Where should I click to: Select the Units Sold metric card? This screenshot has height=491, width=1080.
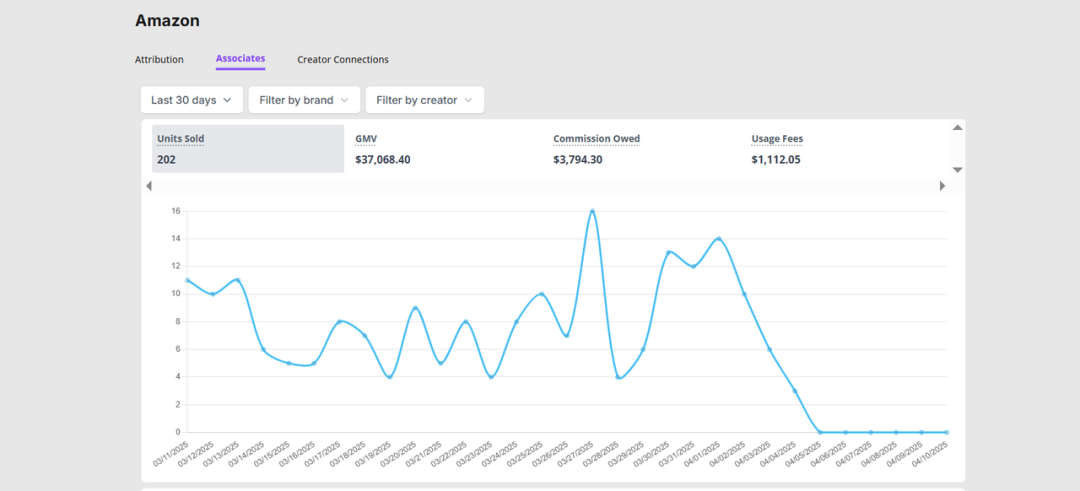point(248,149)
